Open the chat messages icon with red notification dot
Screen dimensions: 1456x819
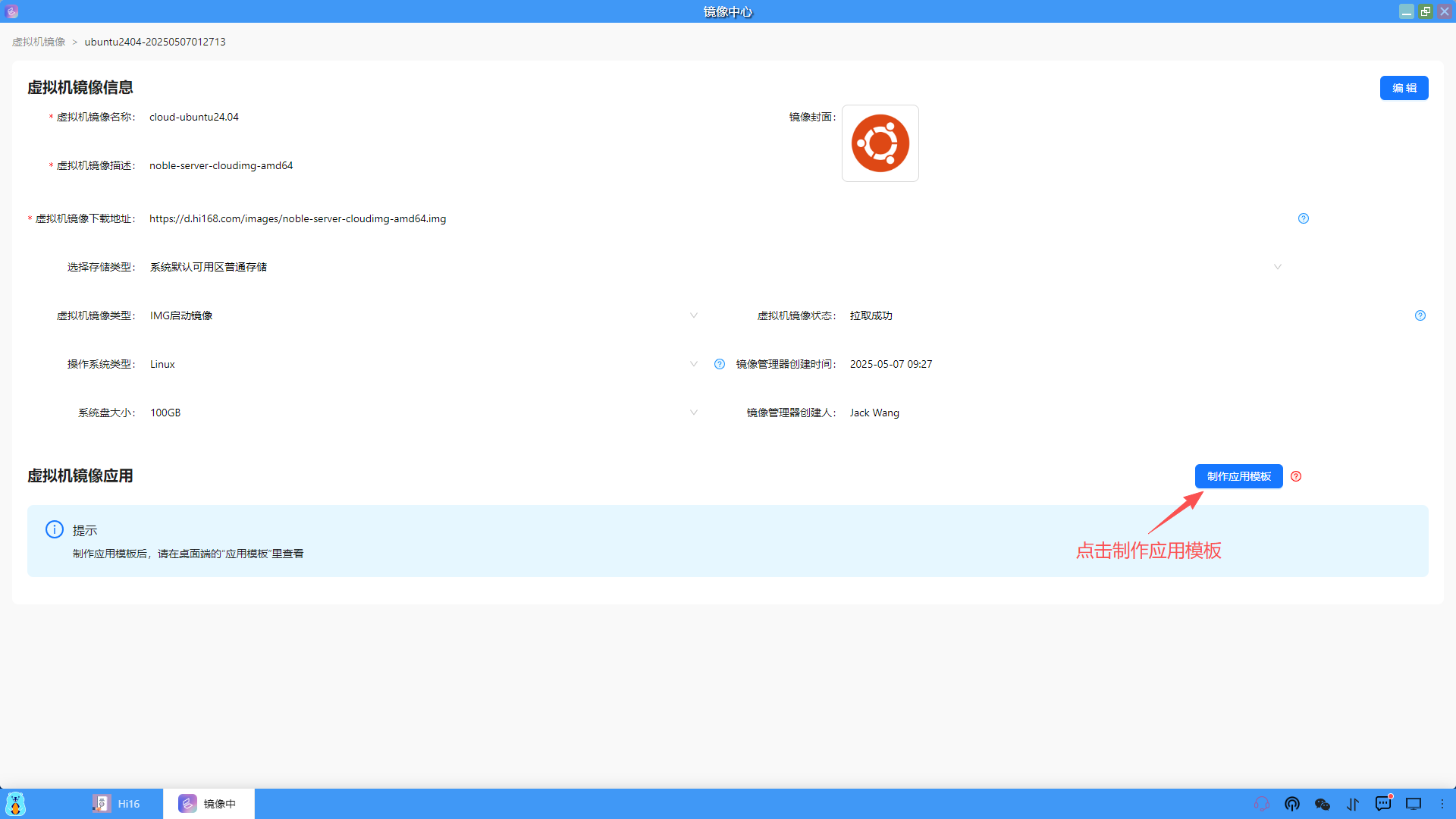tap(1383, 804)
